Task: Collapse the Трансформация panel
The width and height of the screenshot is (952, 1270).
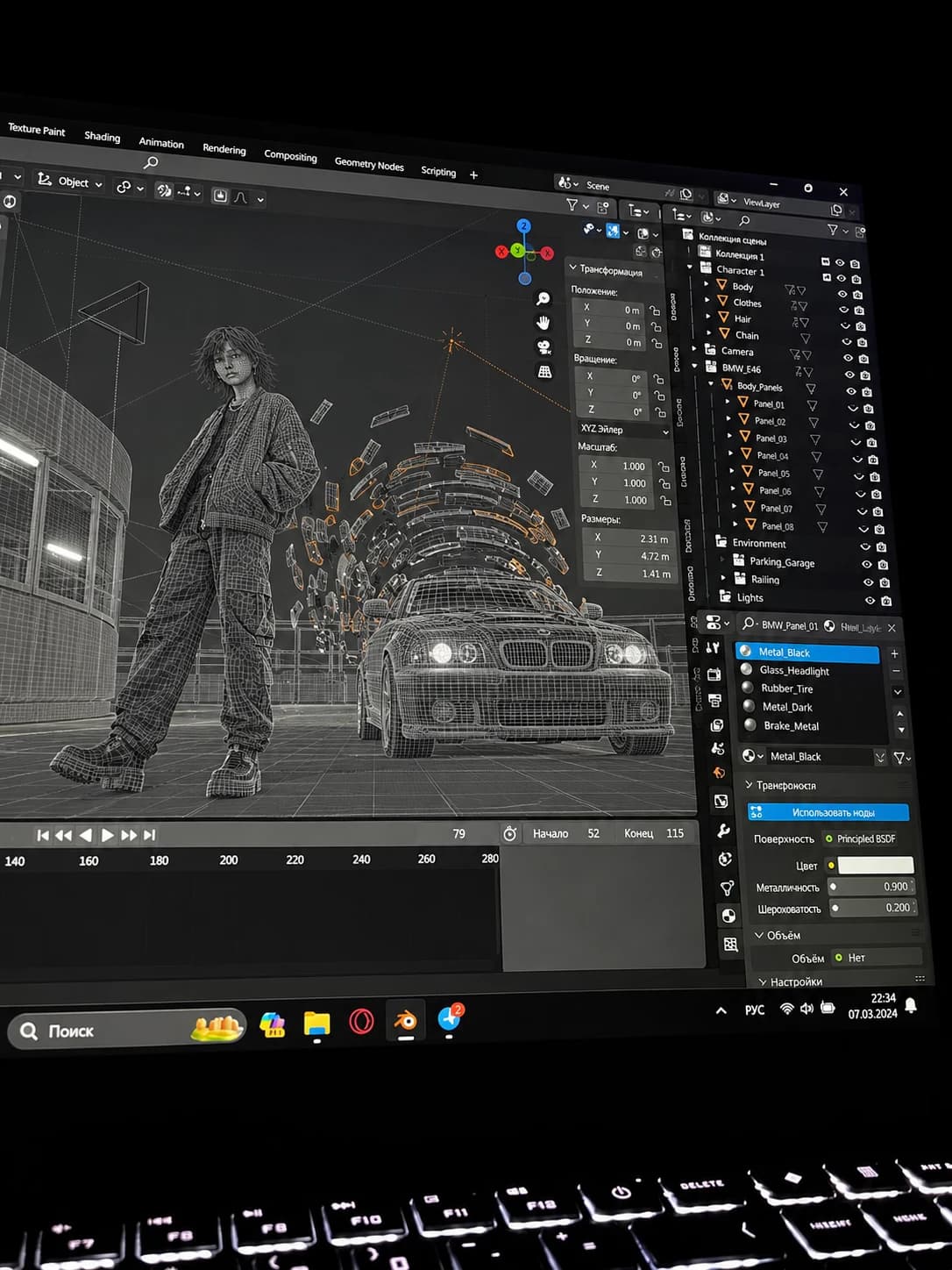Action: click(573, 267)
